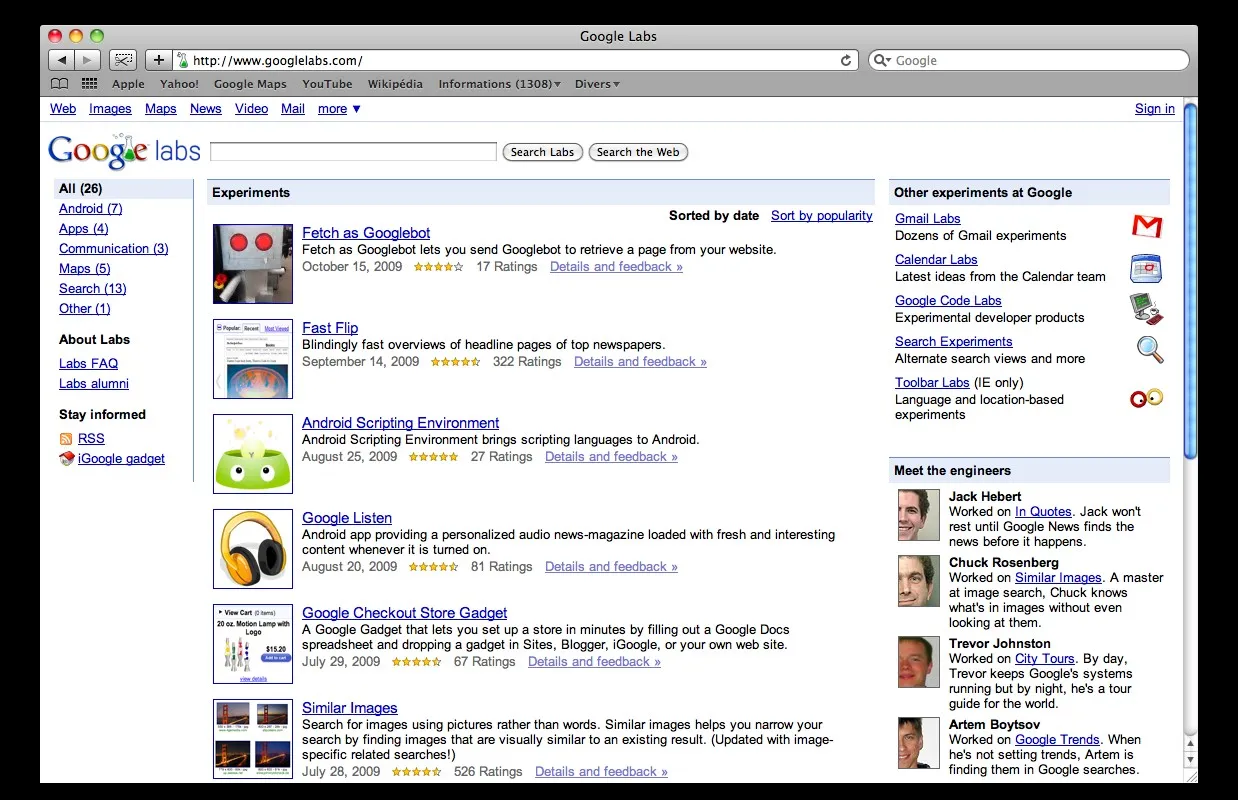The height and width of the screenshot is (800, 1238).
Task: Open the bookmarks book icon
Action: (x=60, y=84)
